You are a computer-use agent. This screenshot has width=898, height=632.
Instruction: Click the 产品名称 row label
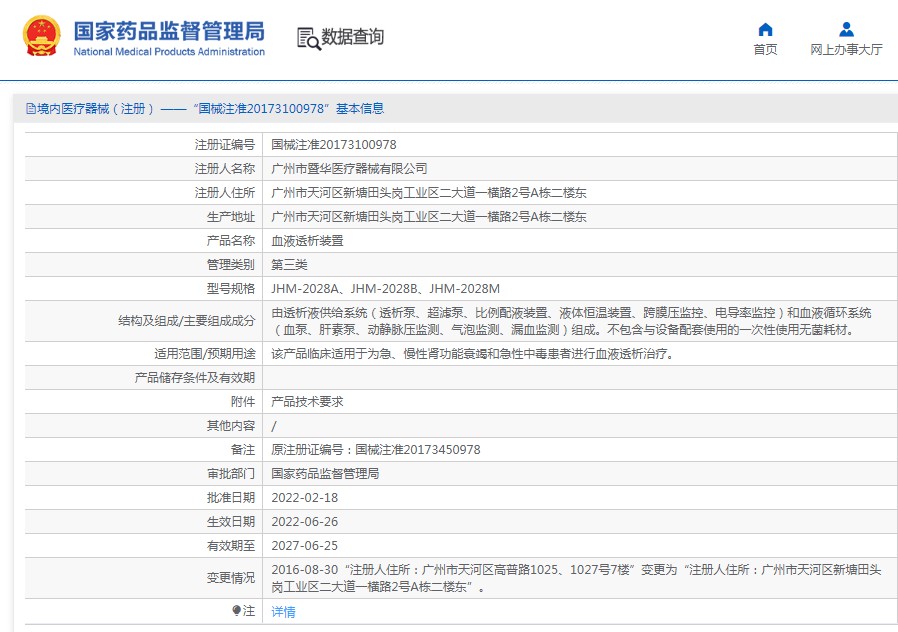(231, 241)
